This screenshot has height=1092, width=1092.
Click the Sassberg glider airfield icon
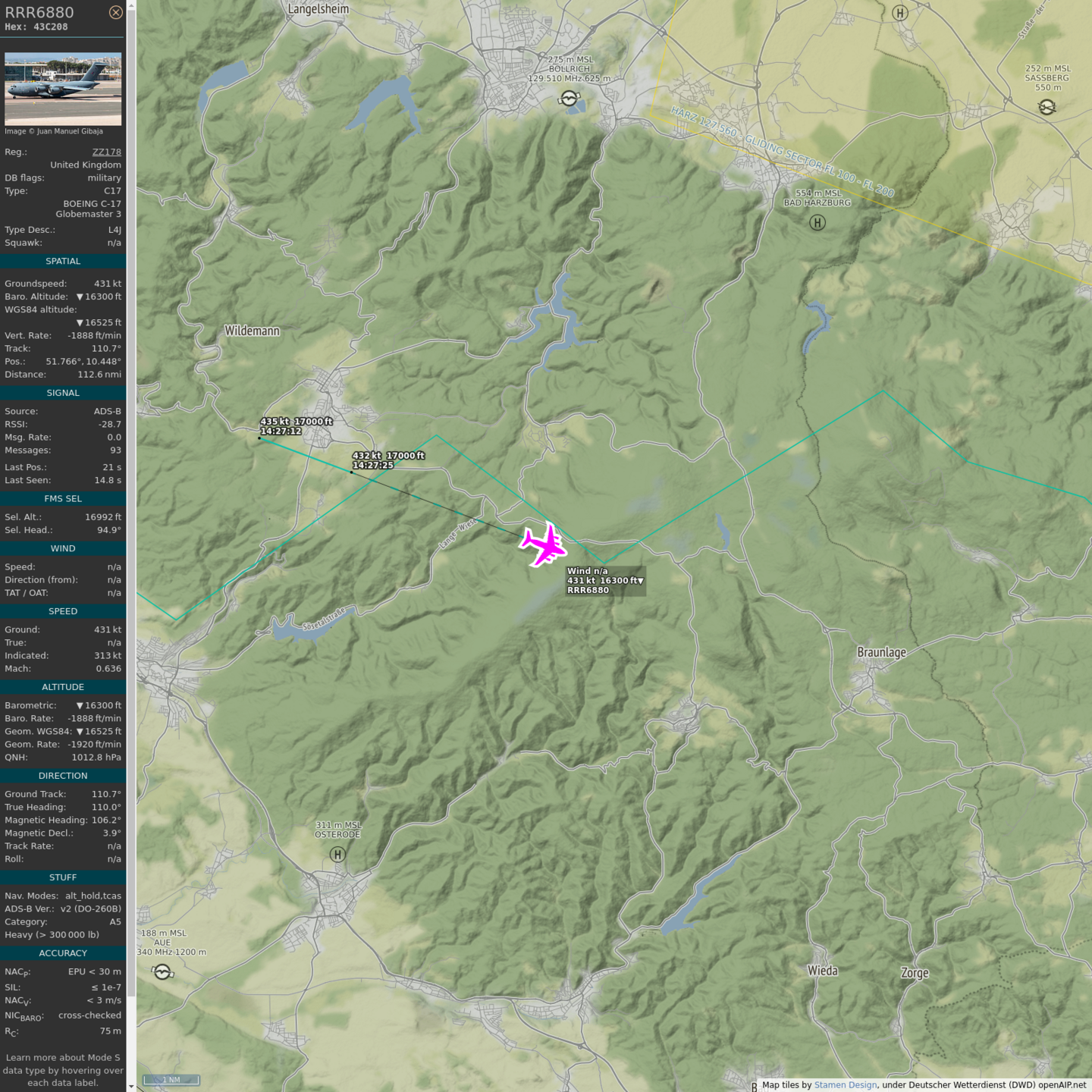[1046, 107]
